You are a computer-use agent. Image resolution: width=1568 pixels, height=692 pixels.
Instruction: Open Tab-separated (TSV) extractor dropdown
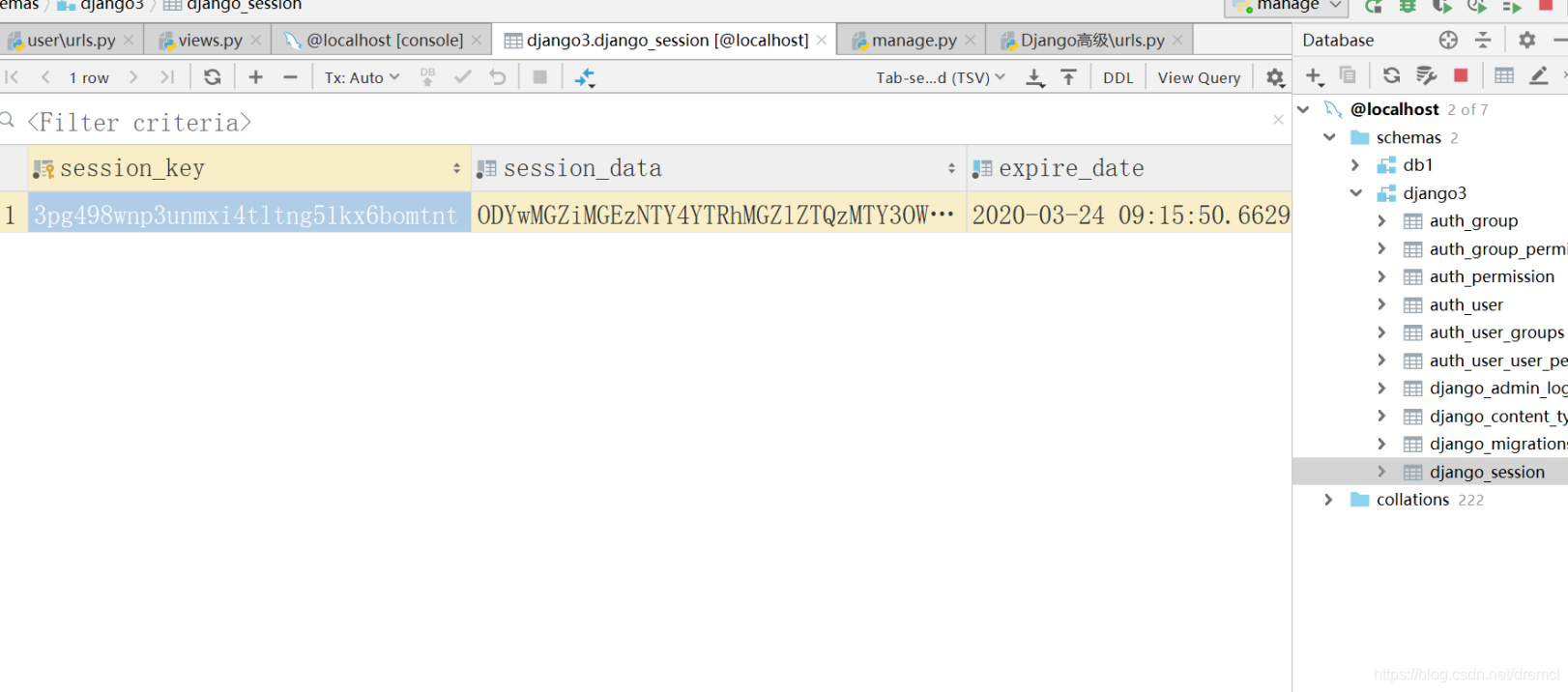tap(941, 77)
